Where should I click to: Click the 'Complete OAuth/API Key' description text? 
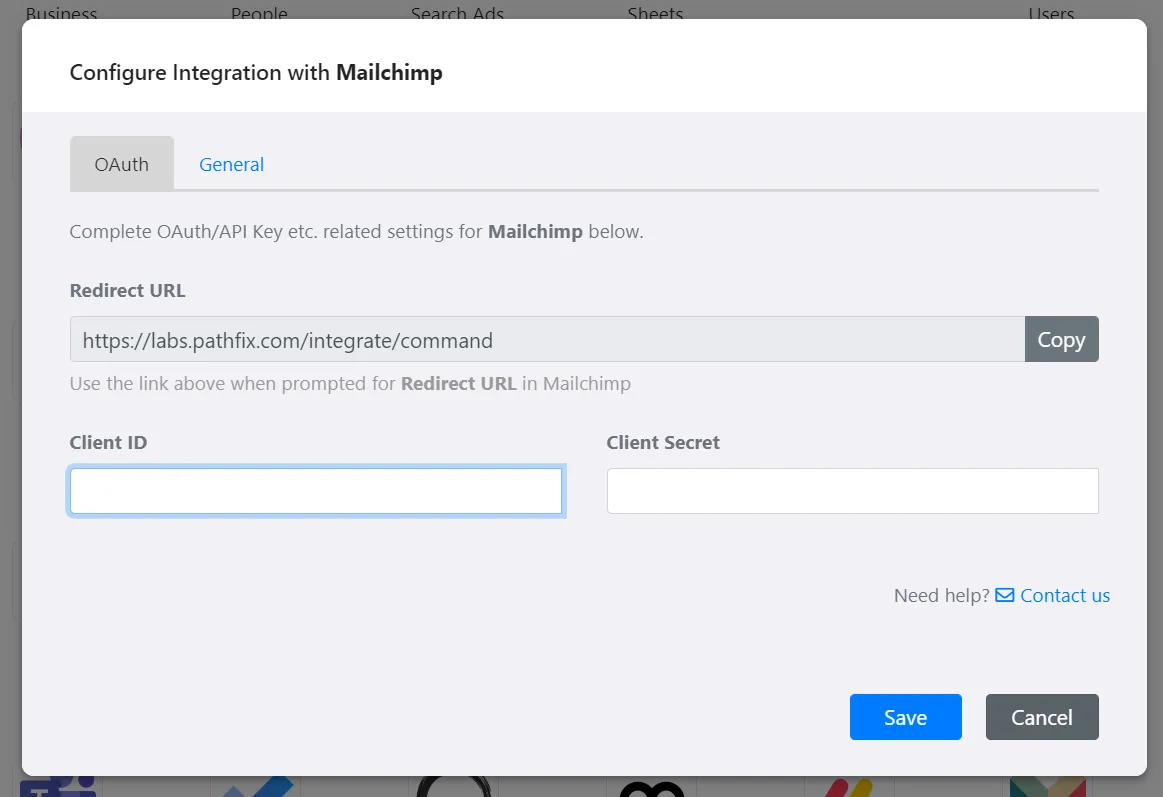[357, 231]
